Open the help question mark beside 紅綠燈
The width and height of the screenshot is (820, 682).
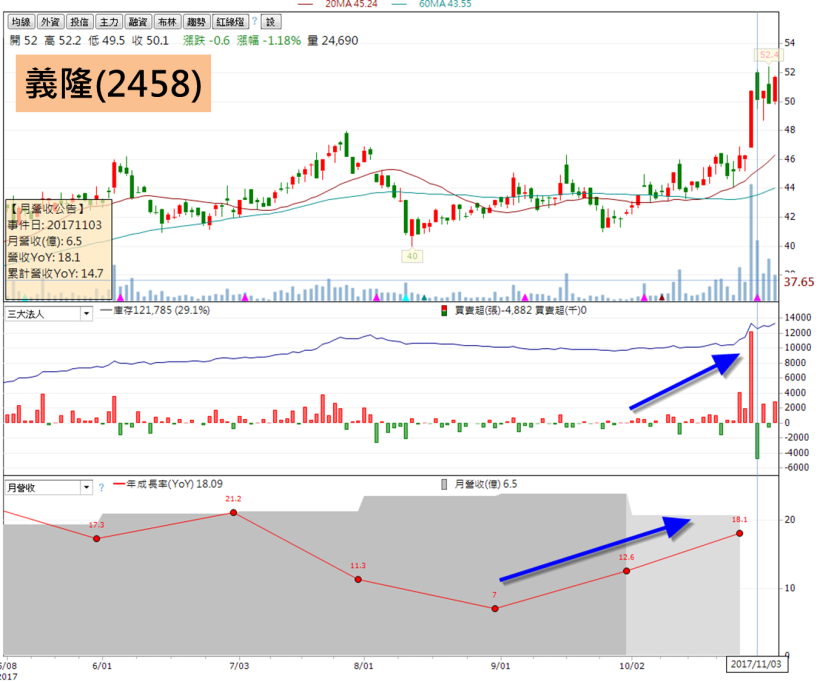coord(254,21)
